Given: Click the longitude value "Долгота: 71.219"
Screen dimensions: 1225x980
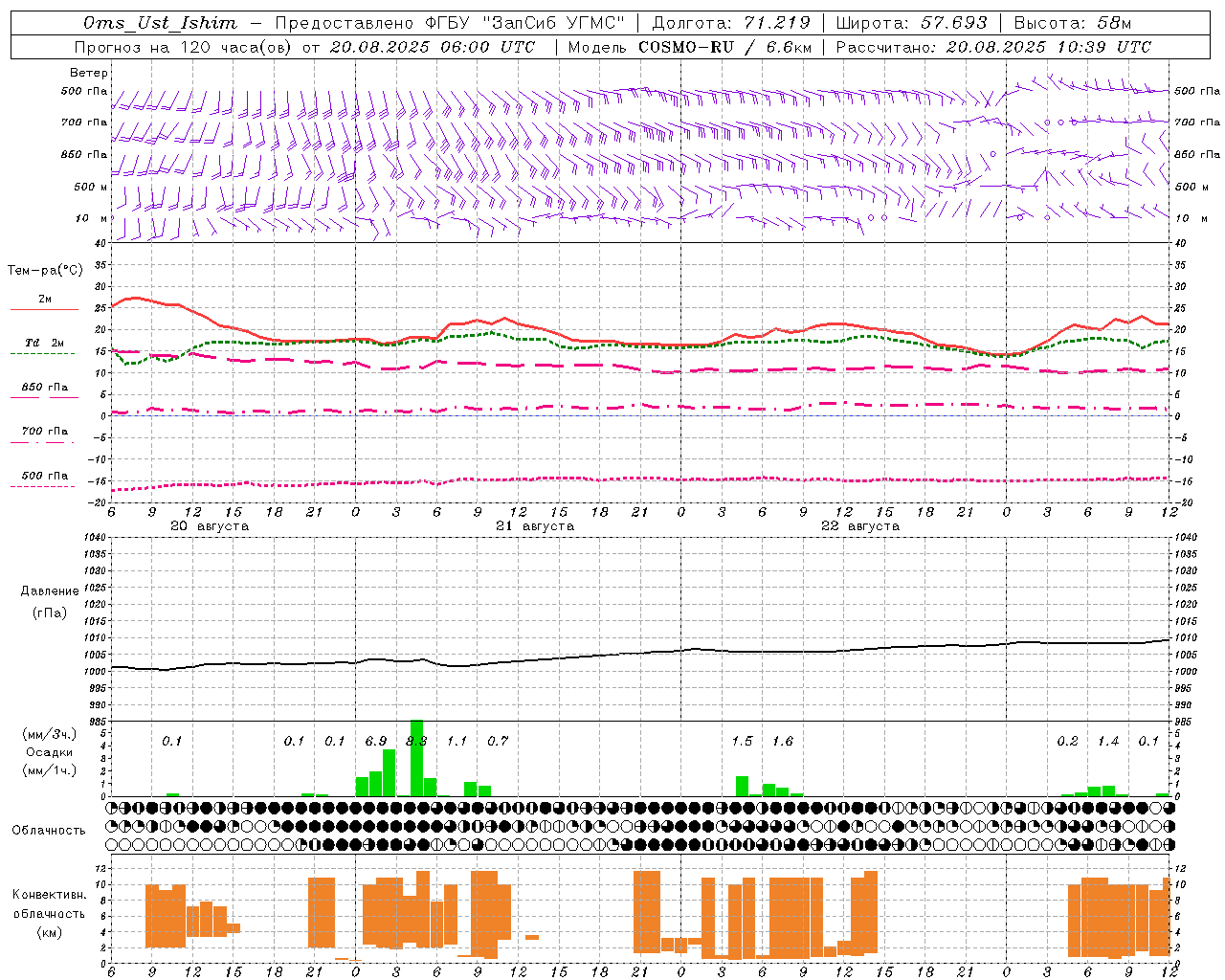Looking at the screenshot, I should [x=731, y=23].
